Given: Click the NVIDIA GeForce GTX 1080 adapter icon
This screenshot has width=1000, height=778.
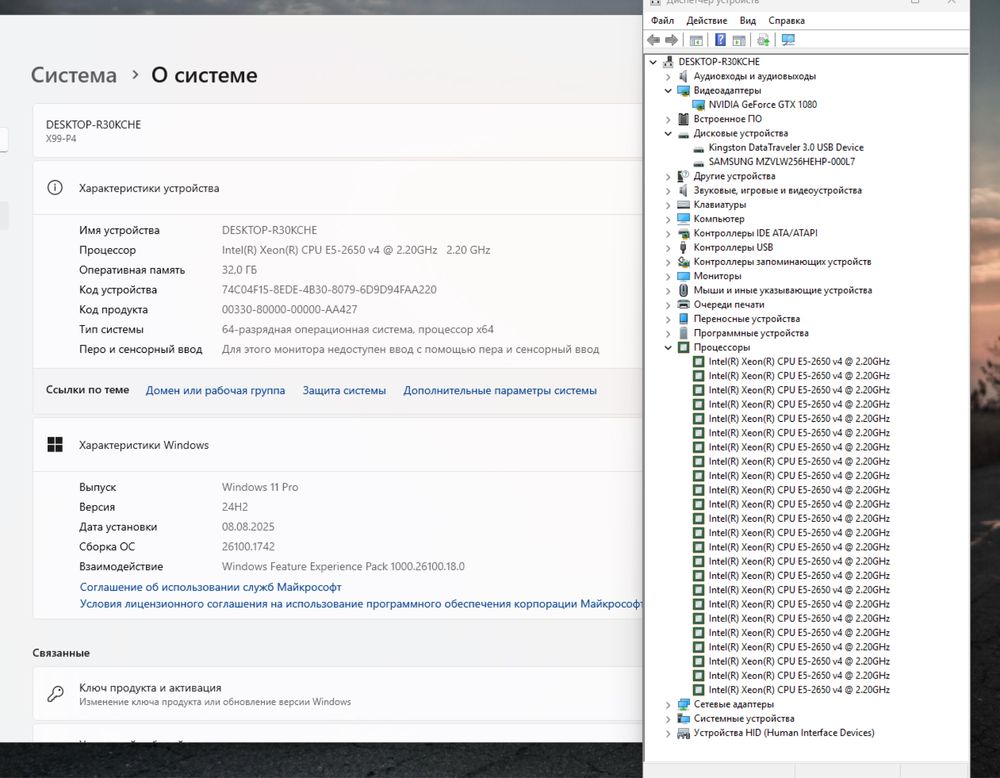Looking at the screenshot, I should [x=698, y=105].
